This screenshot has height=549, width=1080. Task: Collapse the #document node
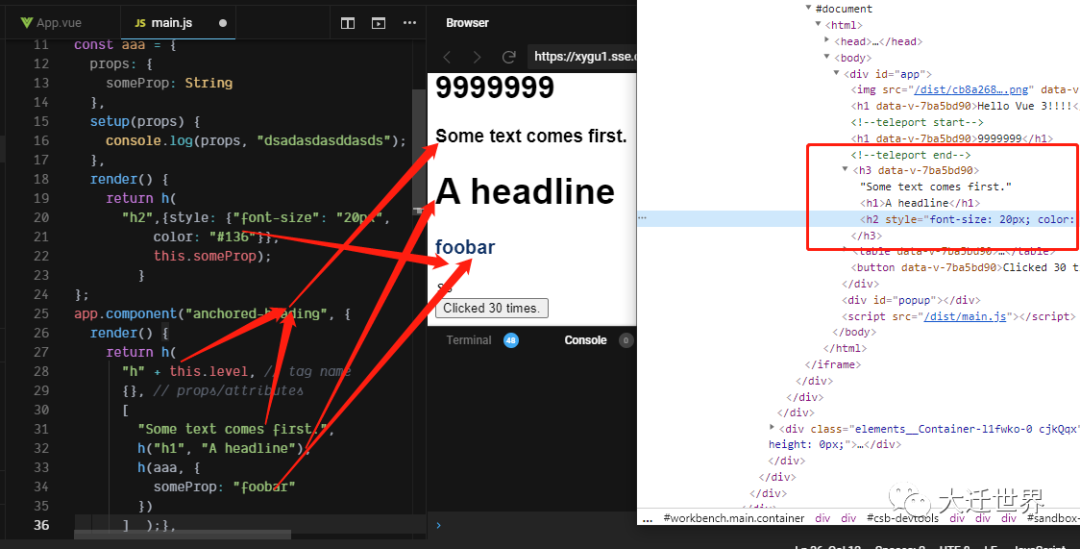(x=809, y=8)
